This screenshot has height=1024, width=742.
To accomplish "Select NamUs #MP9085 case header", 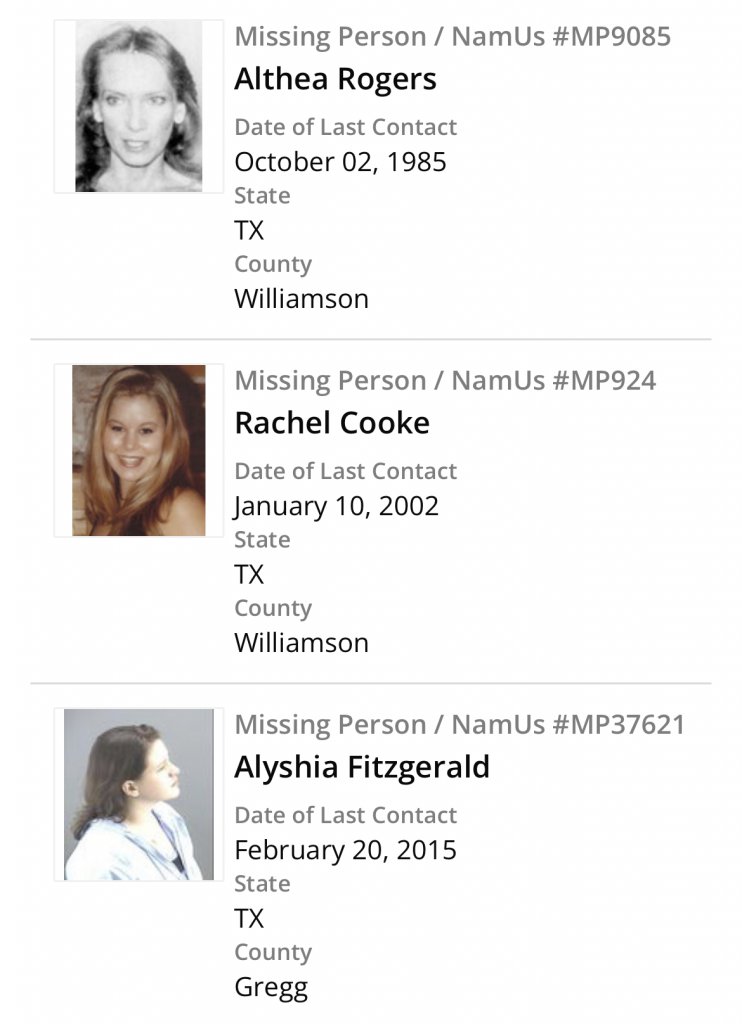I will [452, 37].
